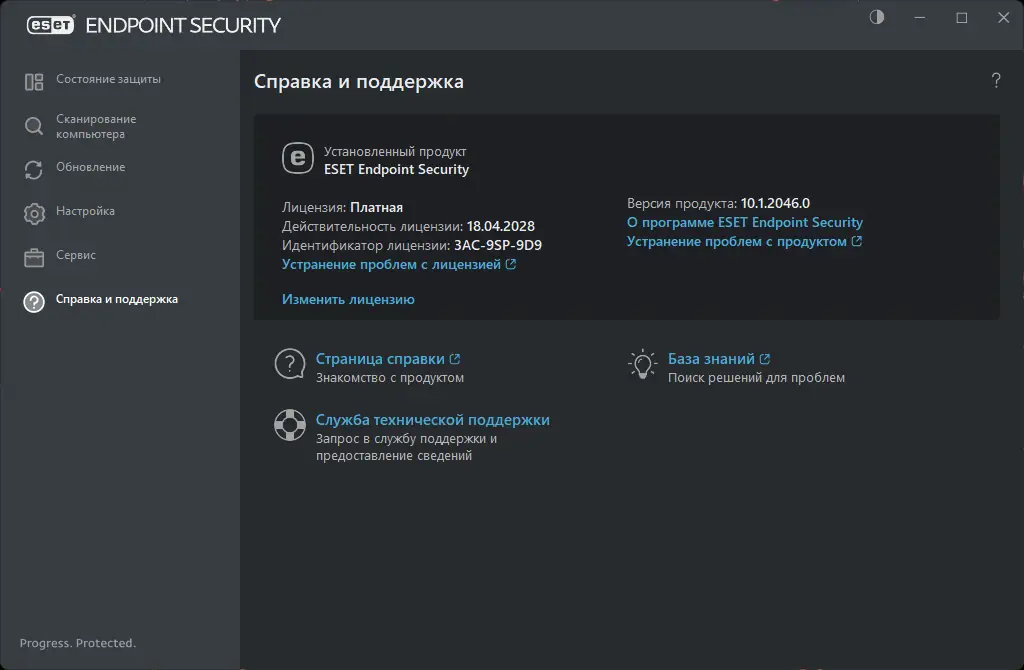The width and height of the screenshot is (1024, 670).
Task: Open the Состояние защиты section
Action: click(108, 79)
